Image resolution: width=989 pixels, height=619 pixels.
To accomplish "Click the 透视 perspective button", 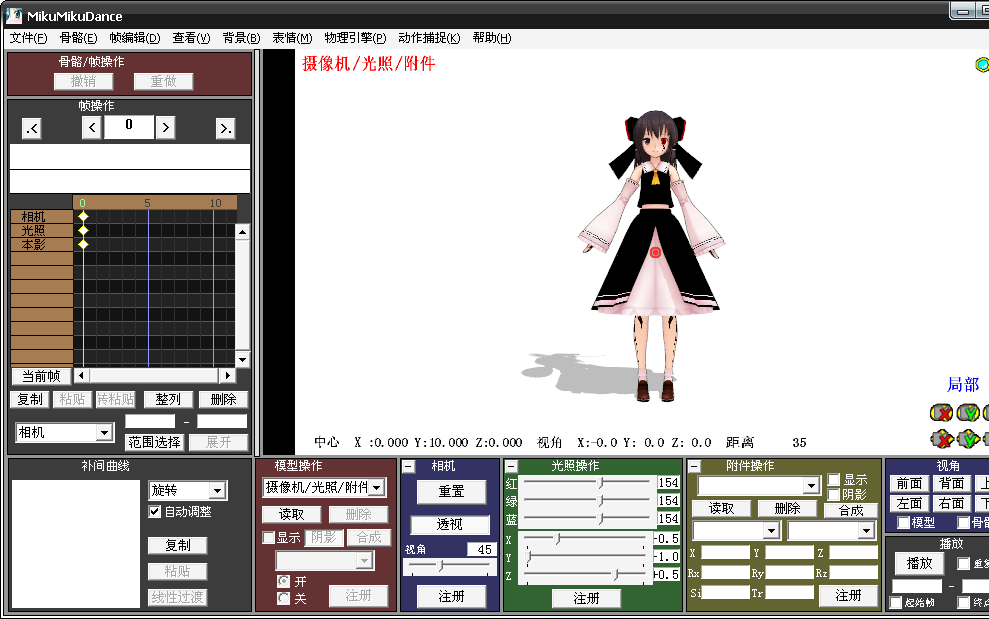I will point(450,524).
